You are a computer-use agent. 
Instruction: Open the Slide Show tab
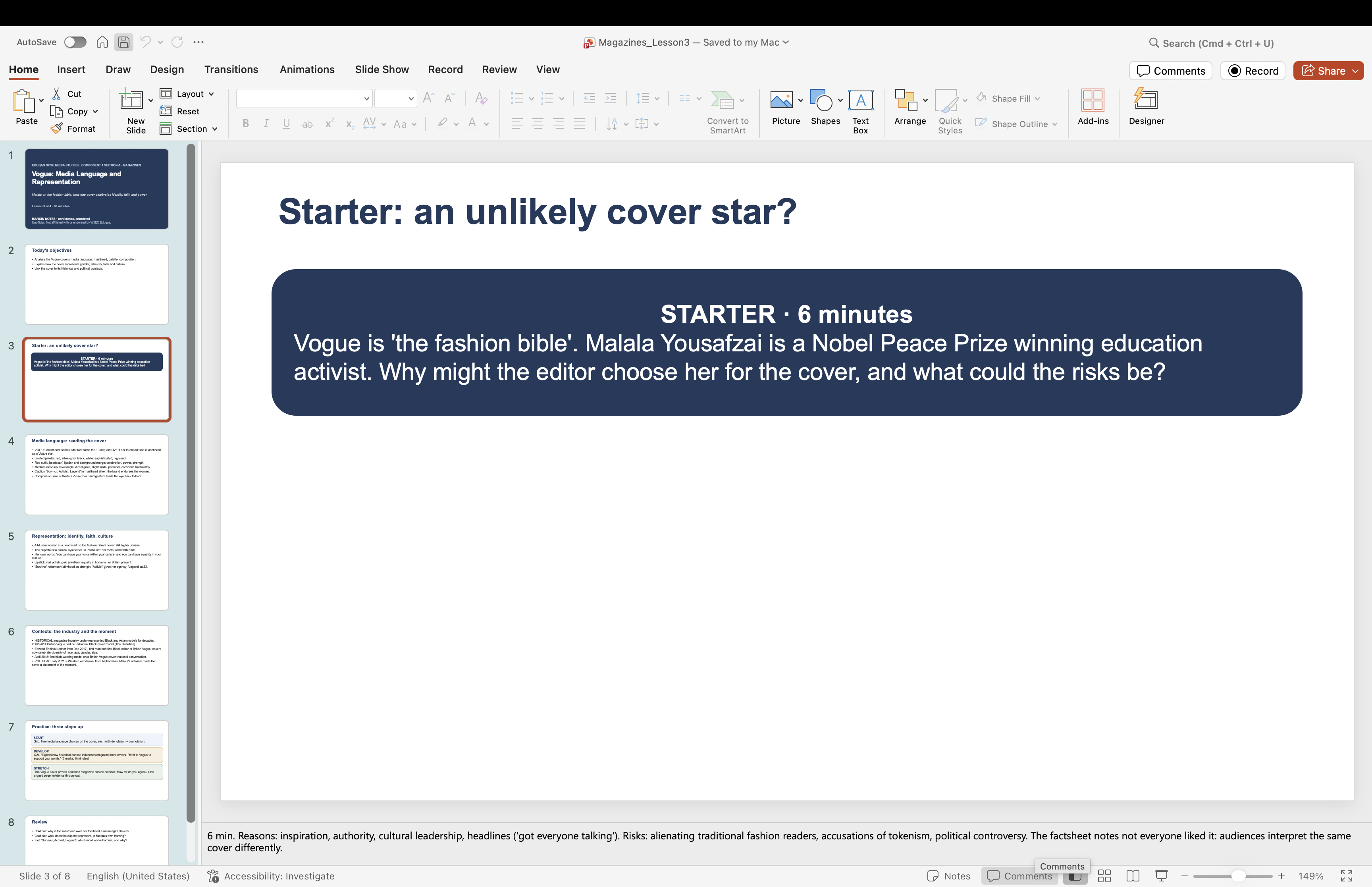(382, 69)
